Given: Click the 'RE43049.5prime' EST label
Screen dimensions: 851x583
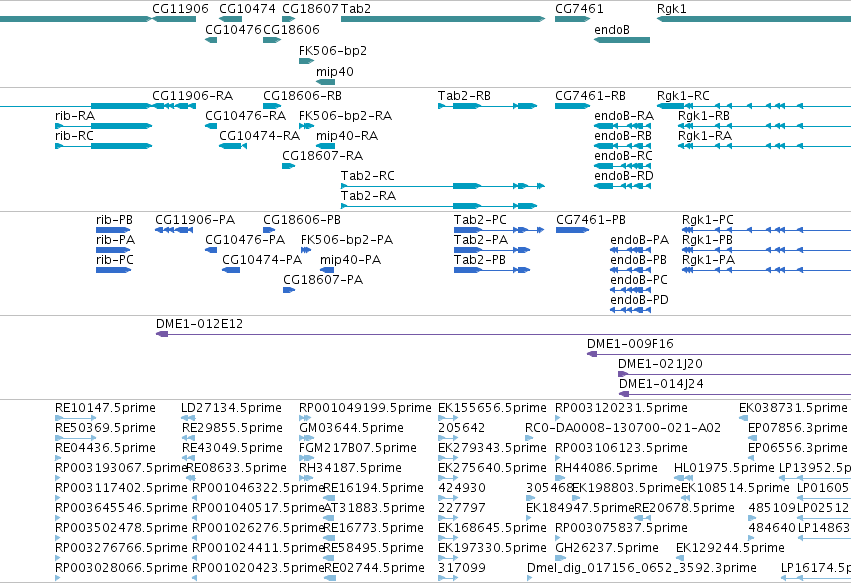Looking at the screenshot, I should (232, 448).
